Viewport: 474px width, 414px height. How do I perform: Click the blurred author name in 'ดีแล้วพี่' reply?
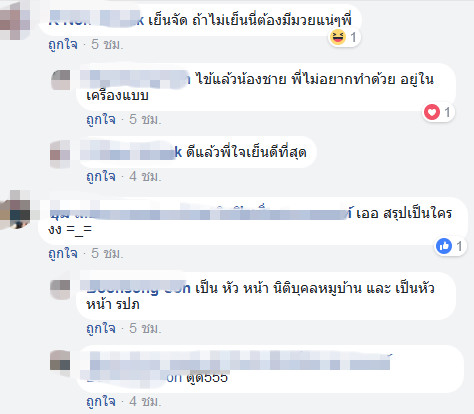[x=131, y=152]
